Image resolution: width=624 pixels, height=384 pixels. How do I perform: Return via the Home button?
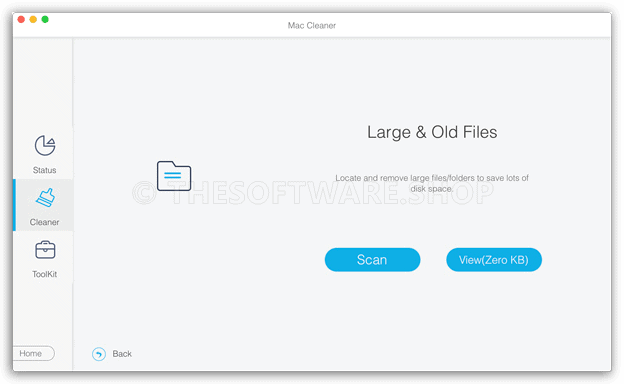tap(33, 353)
